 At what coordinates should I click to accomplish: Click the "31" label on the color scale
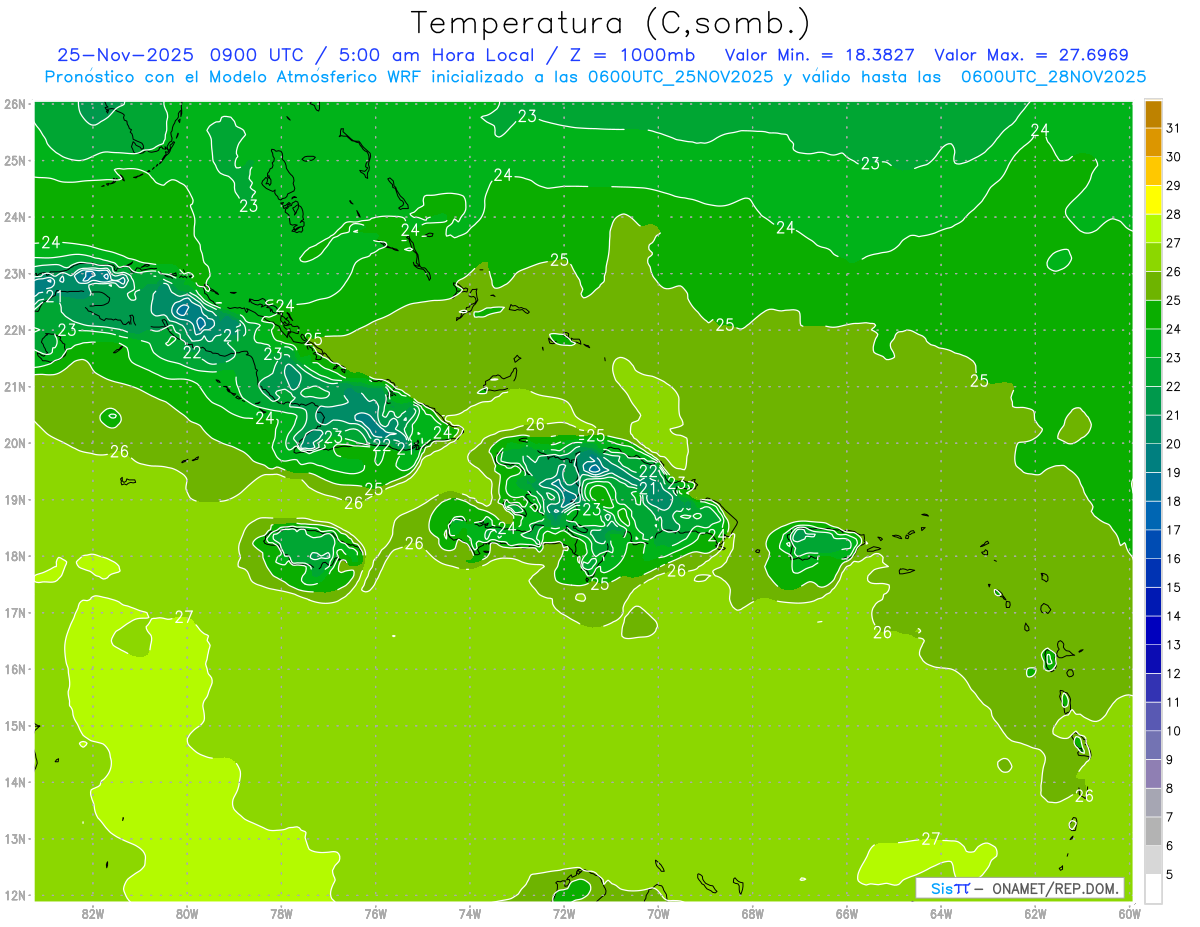(1173, 127)
